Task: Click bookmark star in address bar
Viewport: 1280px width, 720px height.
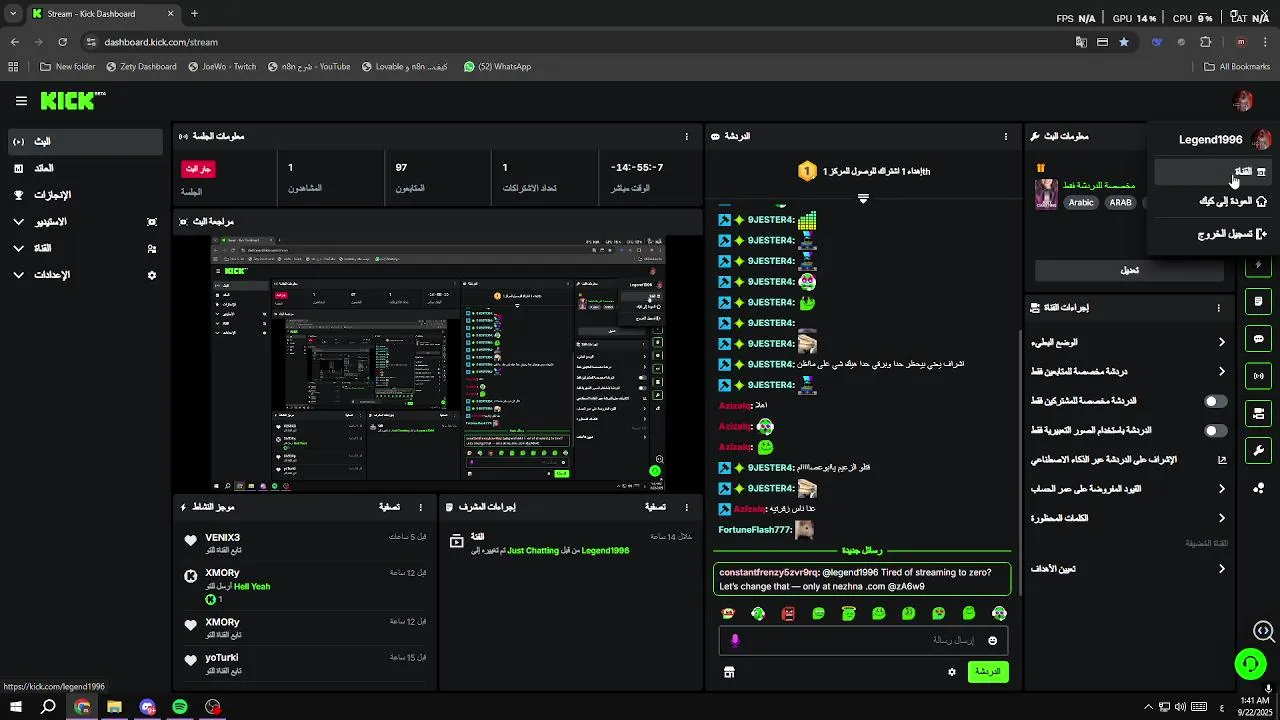Action: pos(1124,42)
